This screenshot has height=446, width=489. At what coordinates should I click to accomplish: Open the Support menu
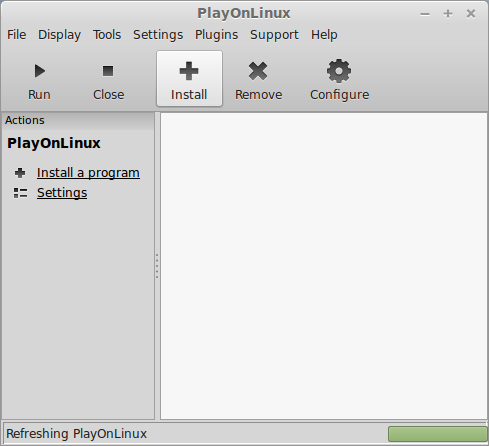click(274, 35)
